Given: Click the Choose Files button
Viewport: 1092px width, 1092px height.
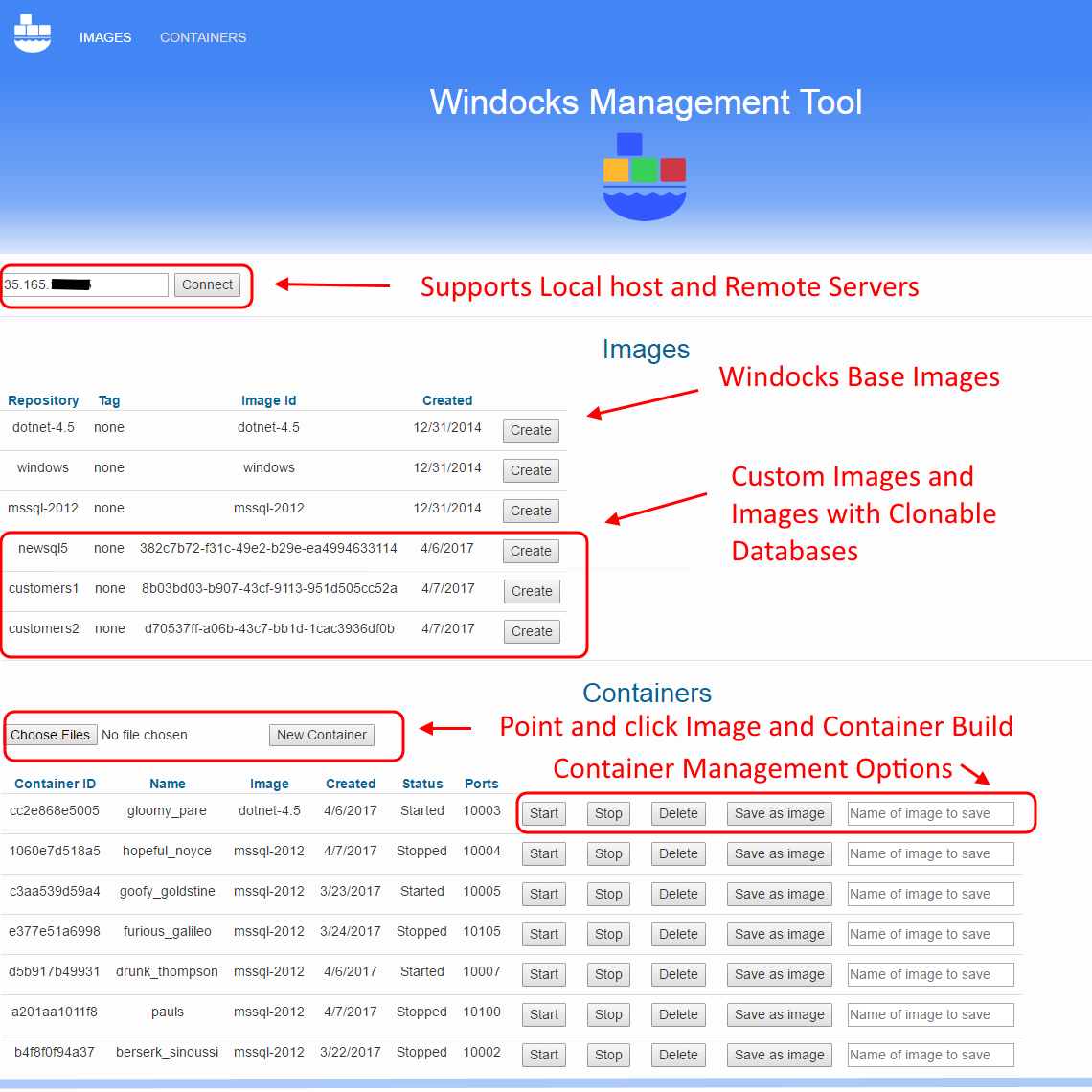Looking at the screenshot, I should [x=50, y=735].
